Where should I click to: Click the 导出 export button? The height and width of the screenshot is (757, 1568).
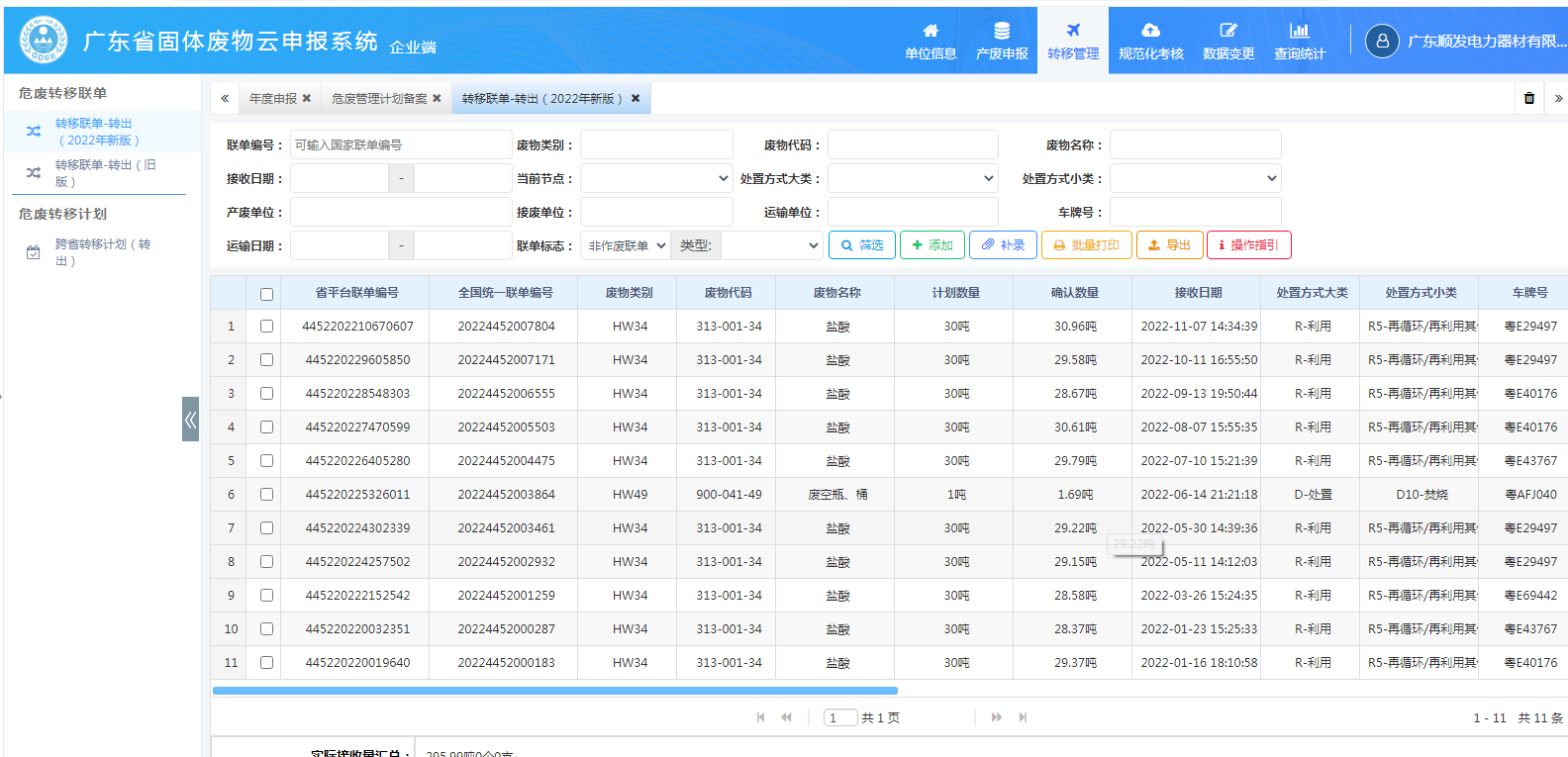1169,245
